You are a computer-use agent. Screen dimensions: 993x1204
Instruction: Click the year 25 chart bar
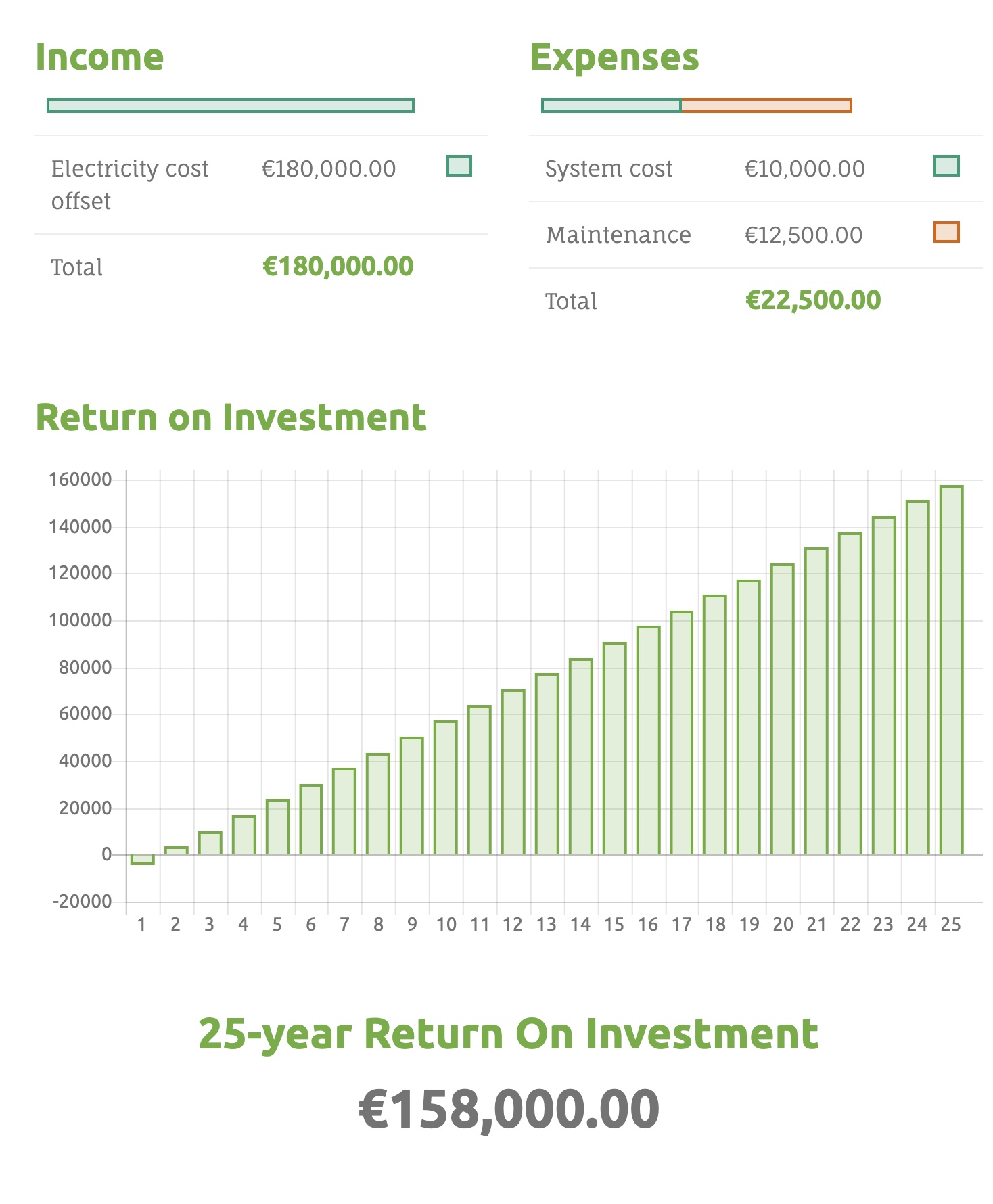(x=951, y=670)
